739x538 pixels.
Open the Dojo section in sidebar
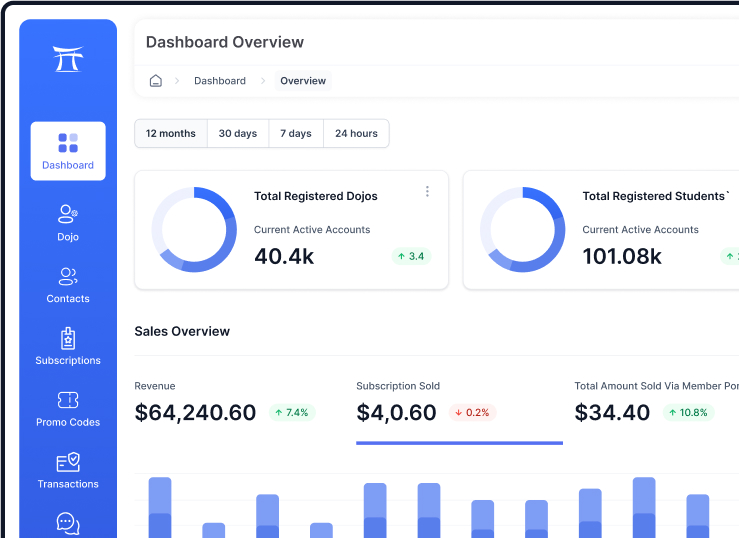click(68, 223)
